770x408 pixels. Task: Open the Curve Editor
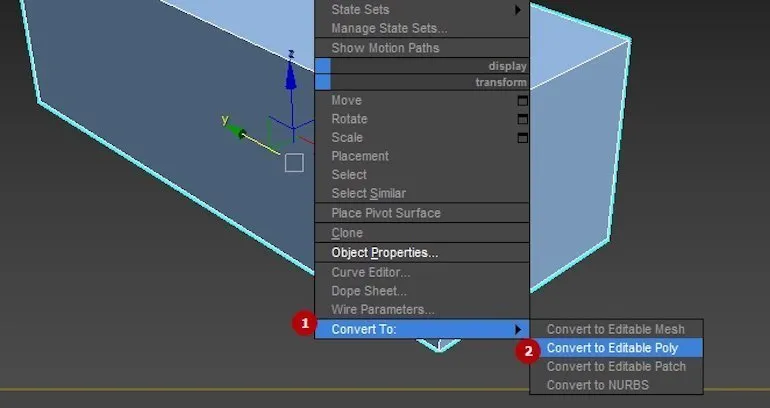click(371, 273)
